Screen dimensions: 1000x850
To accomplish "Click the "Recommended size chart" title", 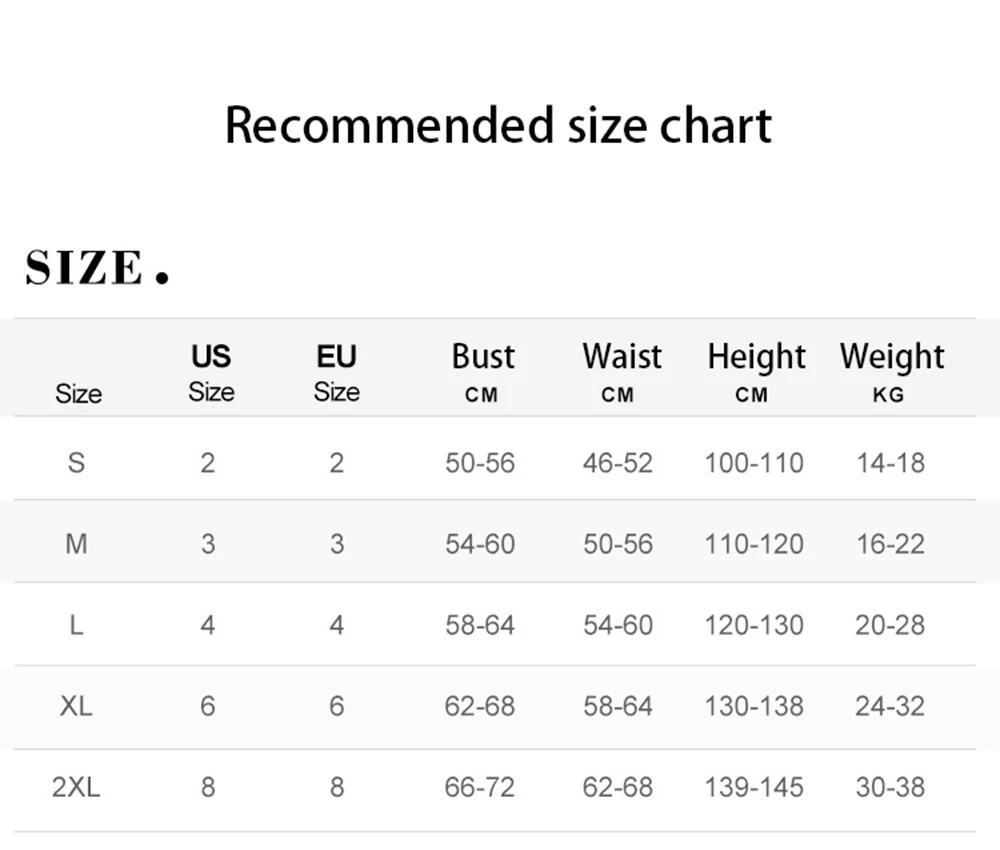I will 498,126.
